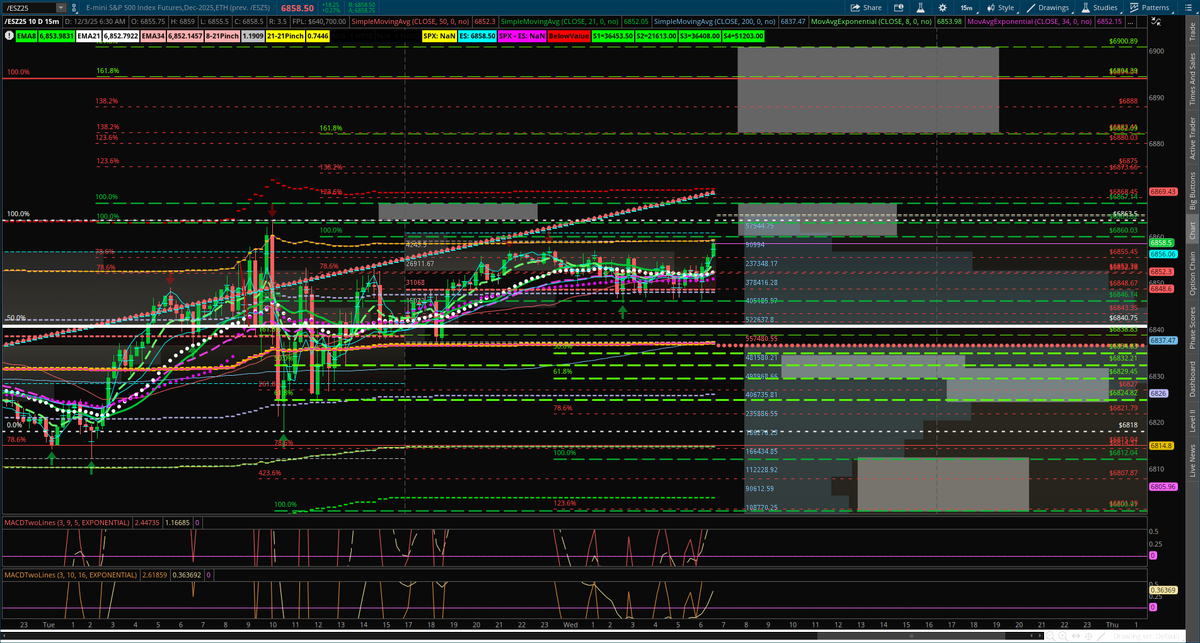Click the FPL: $640,700.00 readout
The image size is (1200, 643).
(319, 21)
